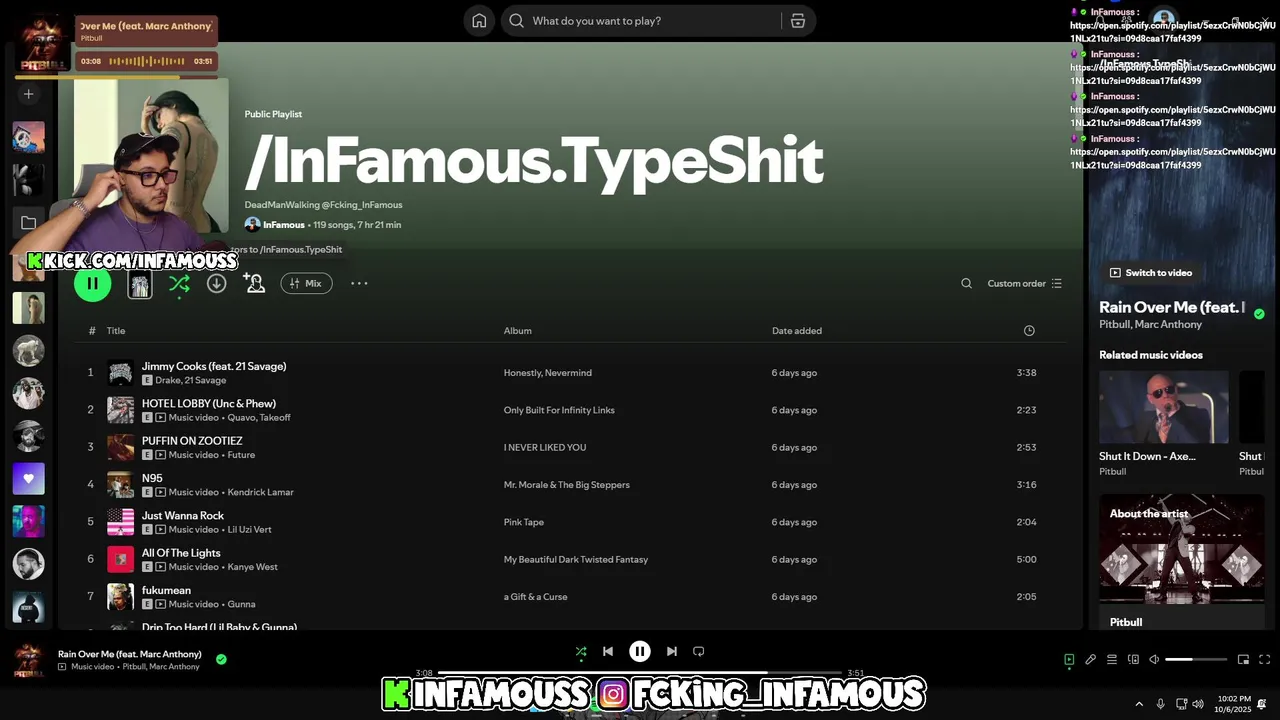The width and height of the screenshot is (1280, 720).
Task: Pause playback in bottom player bar
Action: tap(640, 651)
